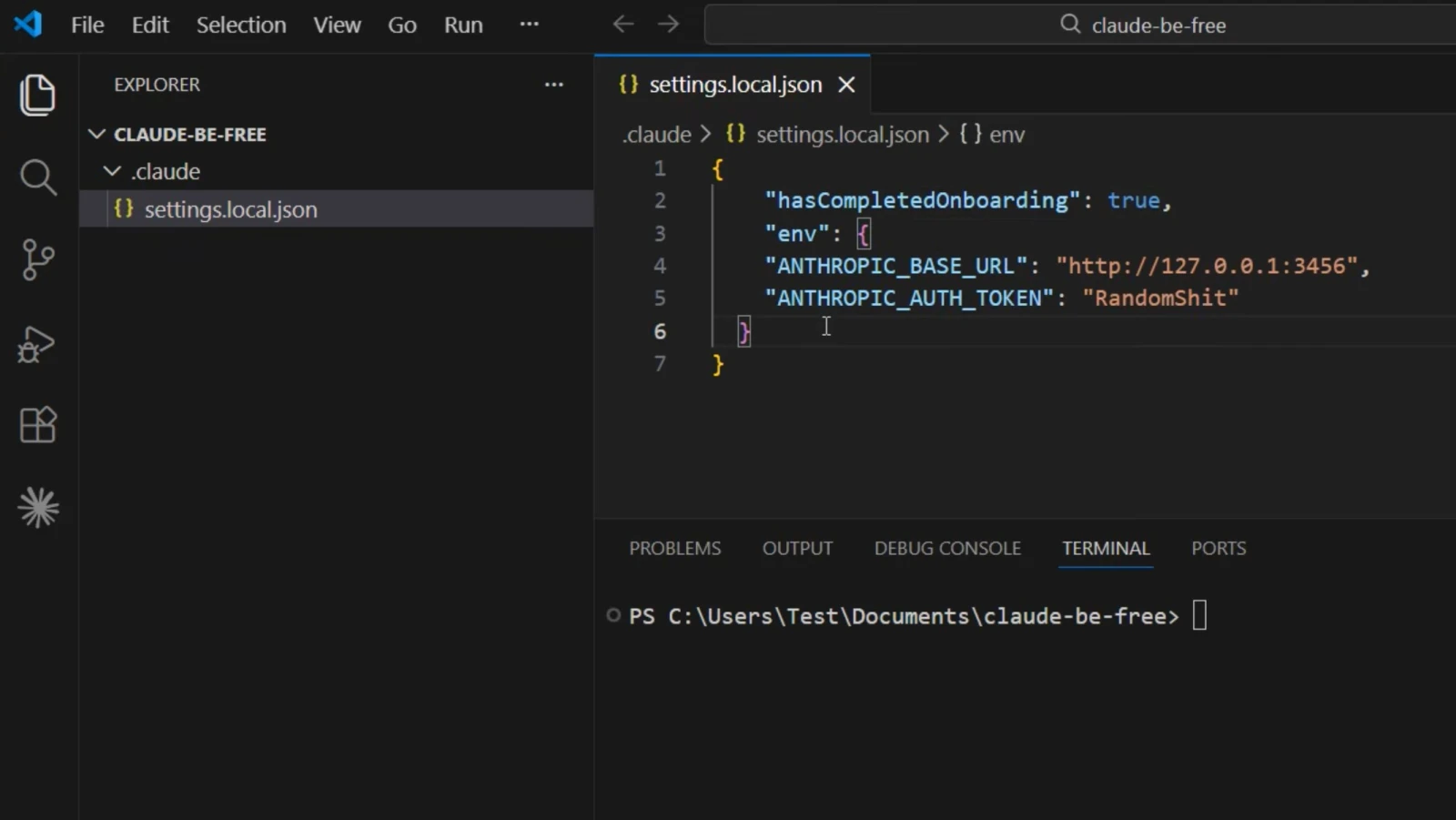Click the navigate forward arrow
The width and height of the screenshot is (1456, 820).
click(x=668, y=25)
